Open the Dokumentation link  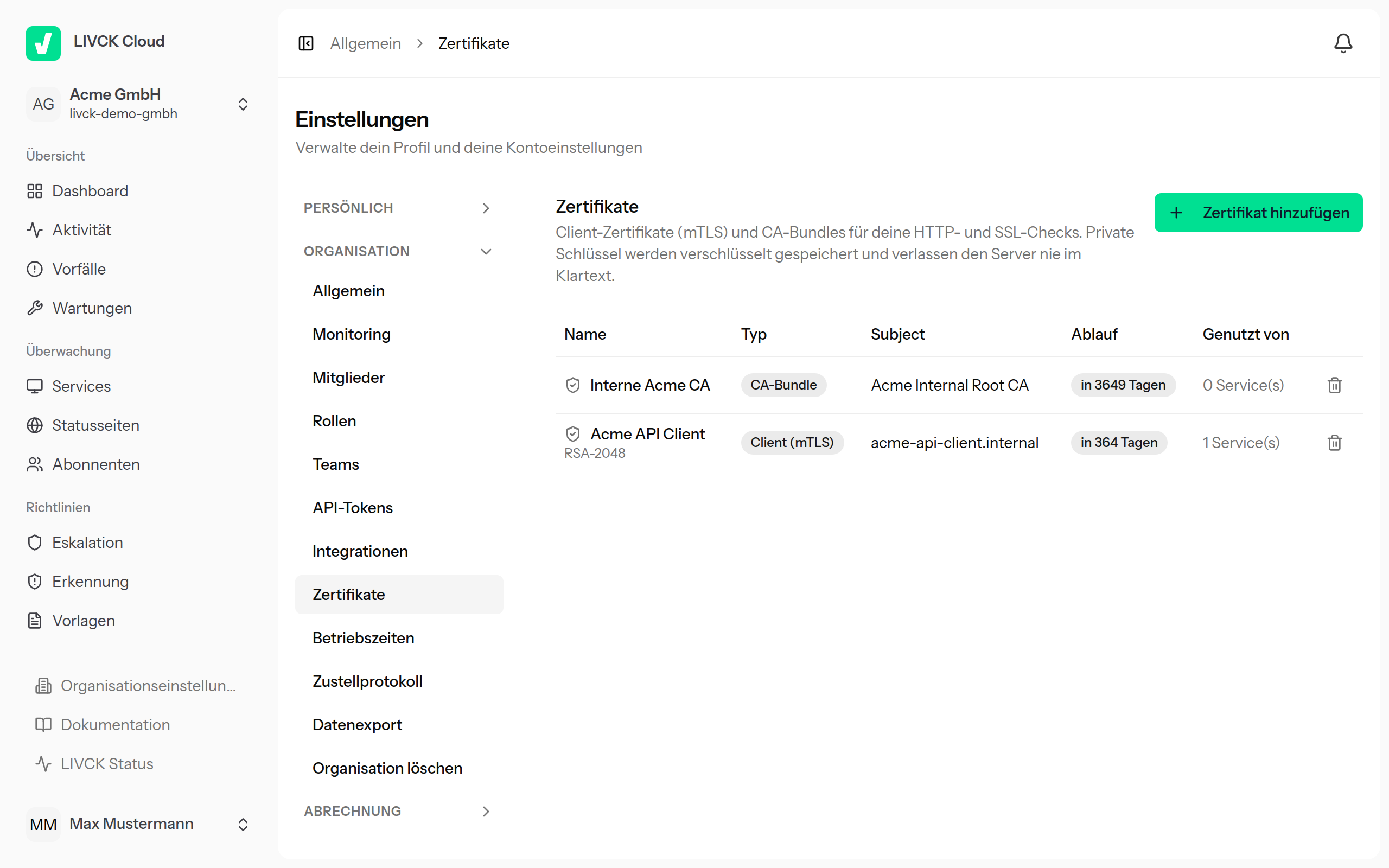point(139,724)
